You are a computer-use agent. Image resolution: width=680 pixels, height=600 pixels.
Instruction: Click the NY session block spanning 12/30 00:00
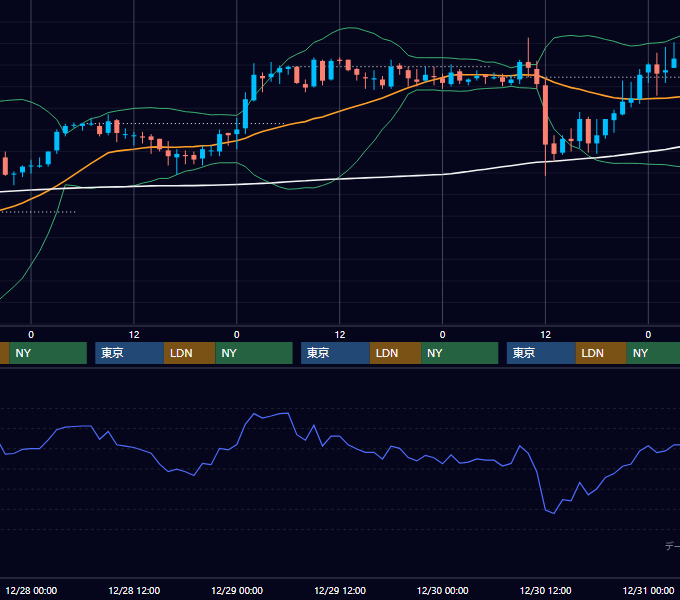coord(459,353)
